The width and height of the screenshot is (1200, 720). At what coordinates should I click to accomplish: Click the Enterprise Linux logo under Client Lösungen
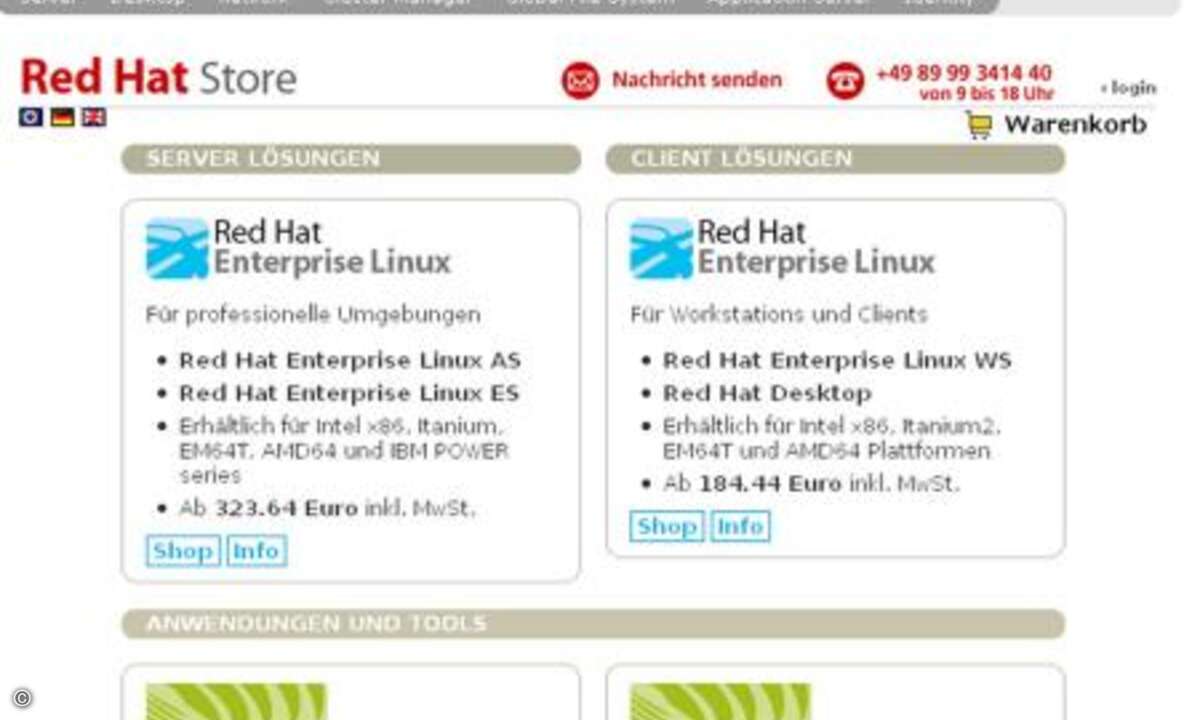click(x=782, y=248)
